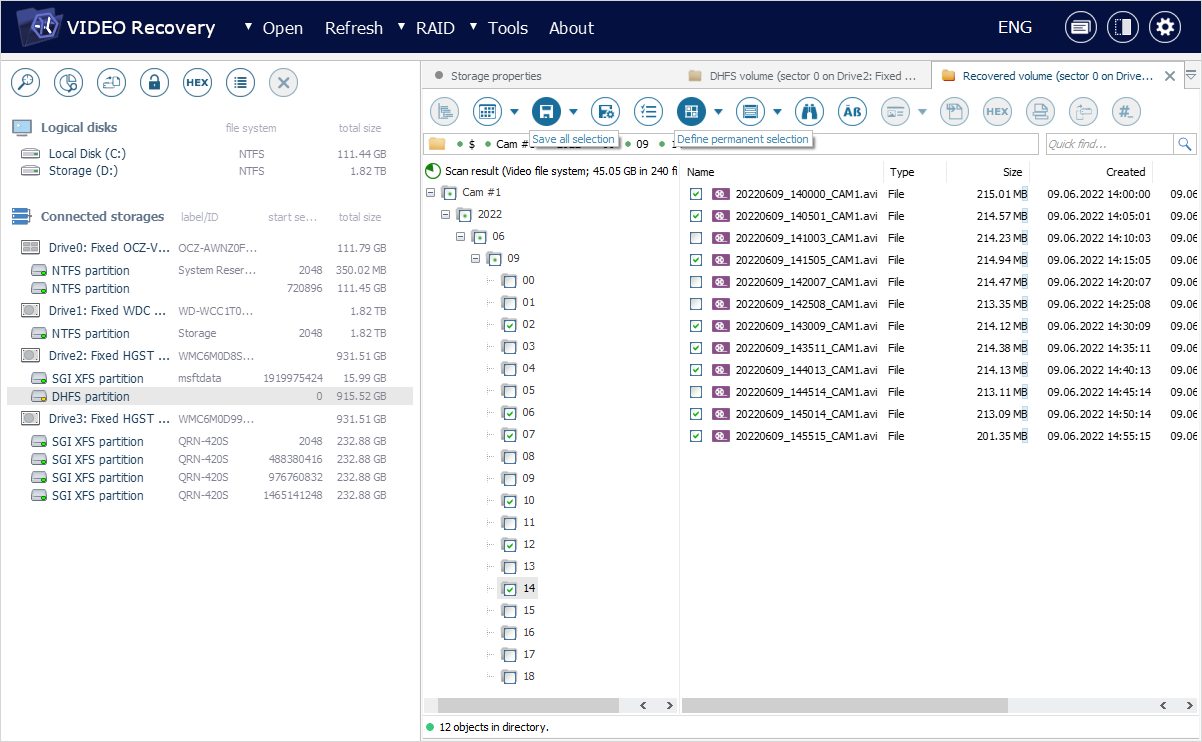Click the calendar grid filter icon
The height and width of the screenshot is (742, 1202).
pyautogui.click(x=487, y=111)
